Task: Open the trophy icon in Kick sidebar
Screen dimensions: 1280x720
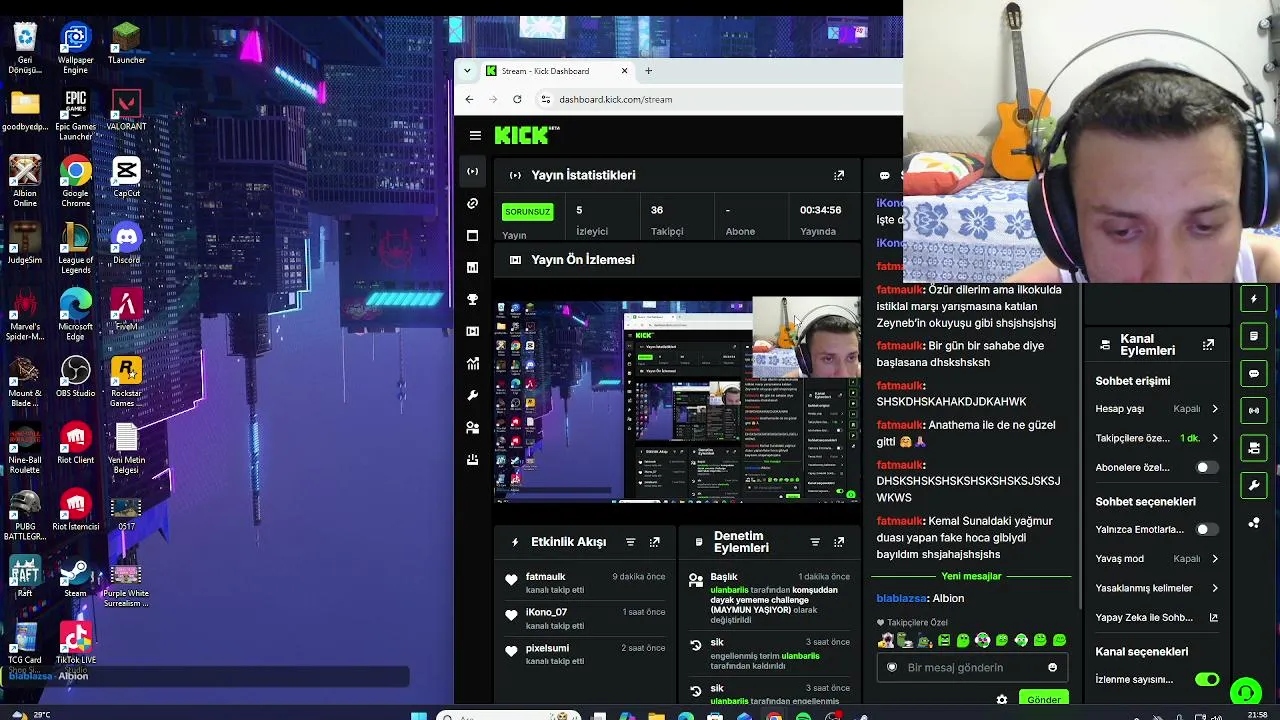Action: click(x=473, y=300)
